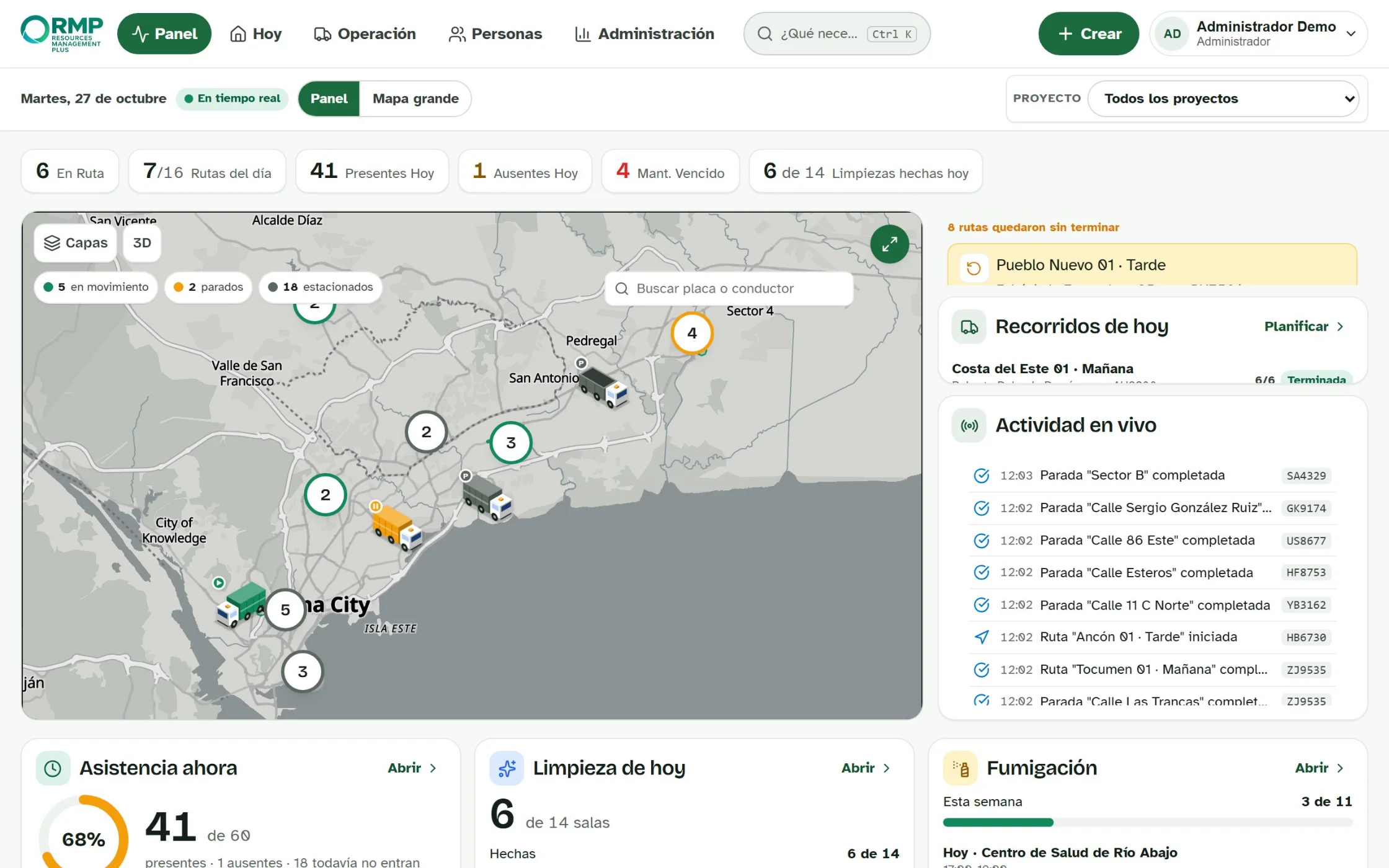
Task: Open the Asistencia ahora panel via Abrir
Action: tap(412, 768)
